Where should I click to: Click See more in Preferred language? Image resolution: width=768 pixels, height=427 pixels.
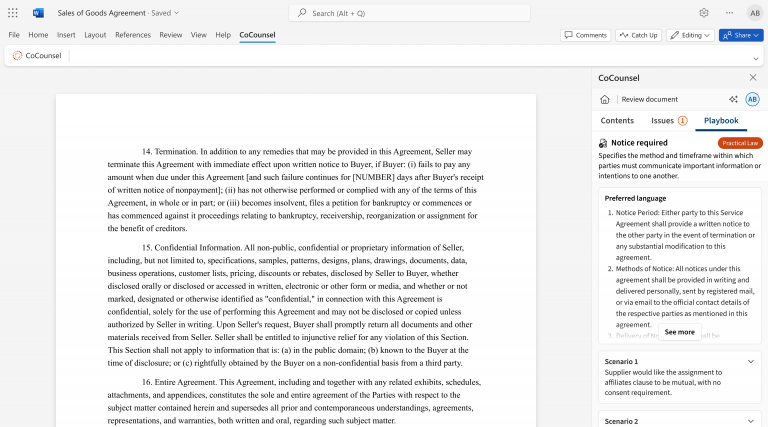pos(679,332)
